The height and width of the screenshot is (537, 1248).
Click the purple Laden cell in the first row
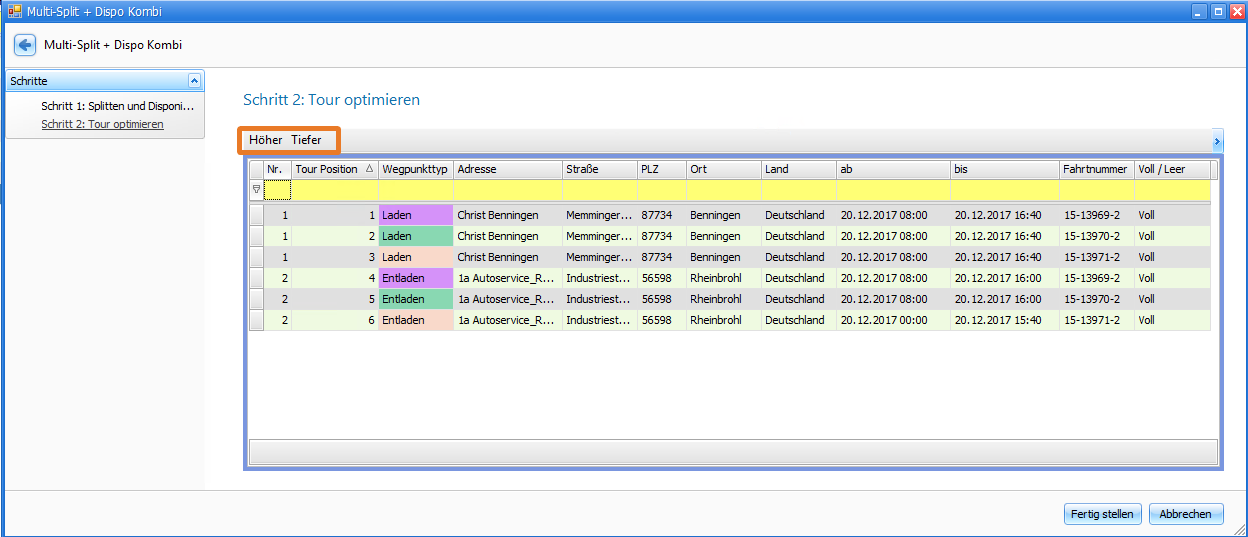point(416,215)
